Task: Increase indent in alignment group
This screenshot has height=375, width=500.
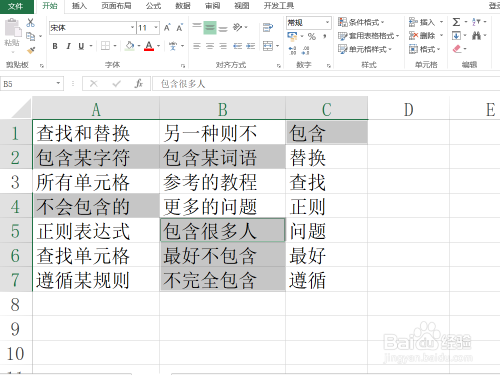Action: coord(251,46)
